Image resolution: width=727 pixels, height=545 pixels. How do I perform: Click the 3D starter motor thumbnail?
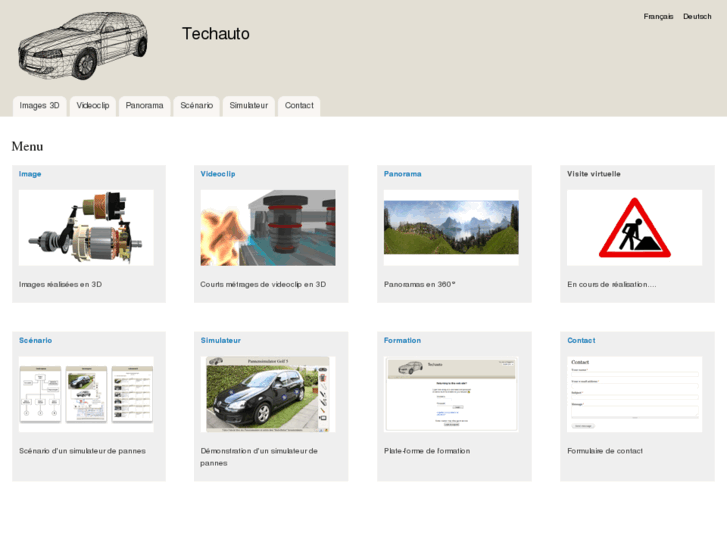86,228
